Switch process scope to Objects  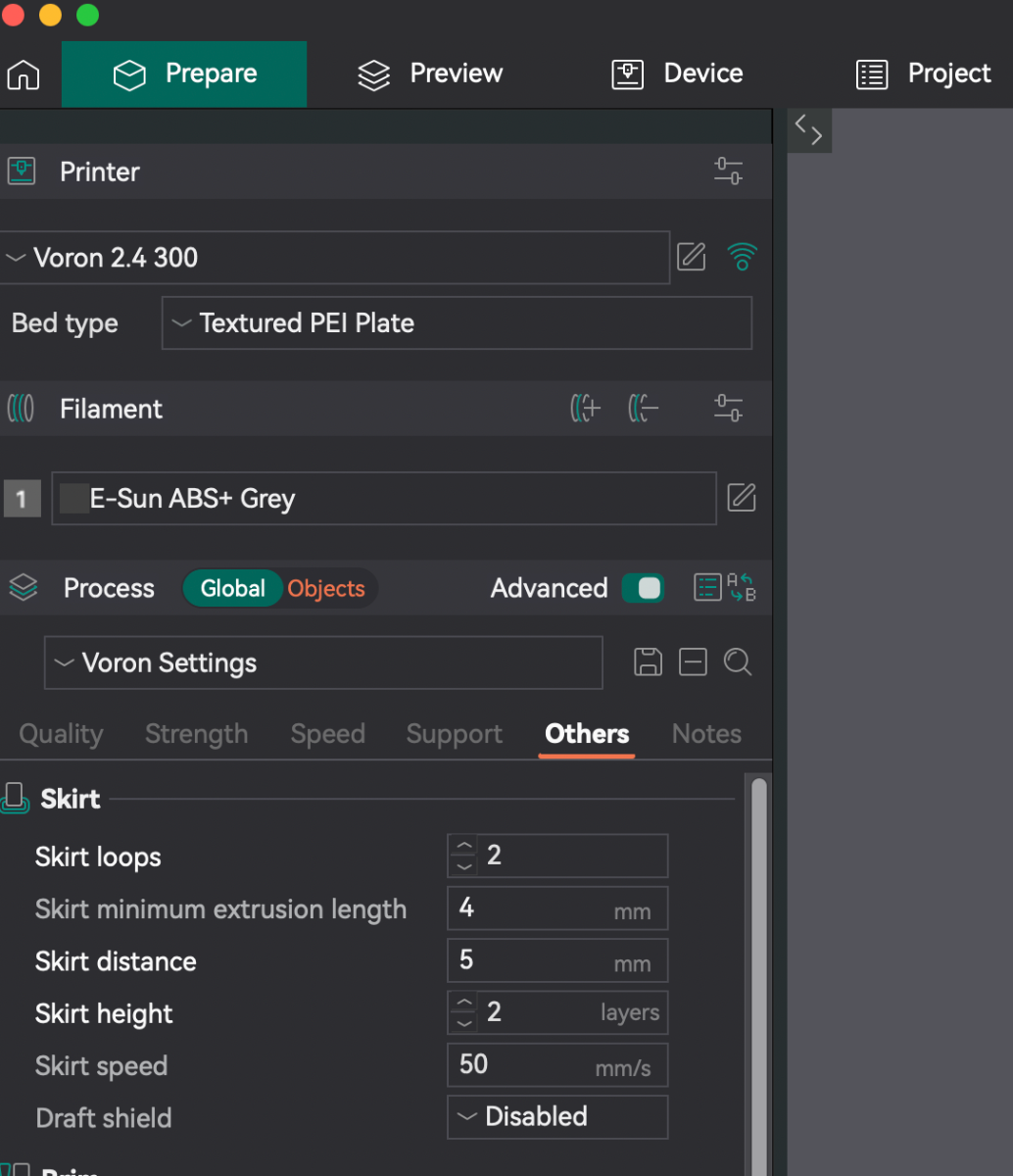[326, 588]
